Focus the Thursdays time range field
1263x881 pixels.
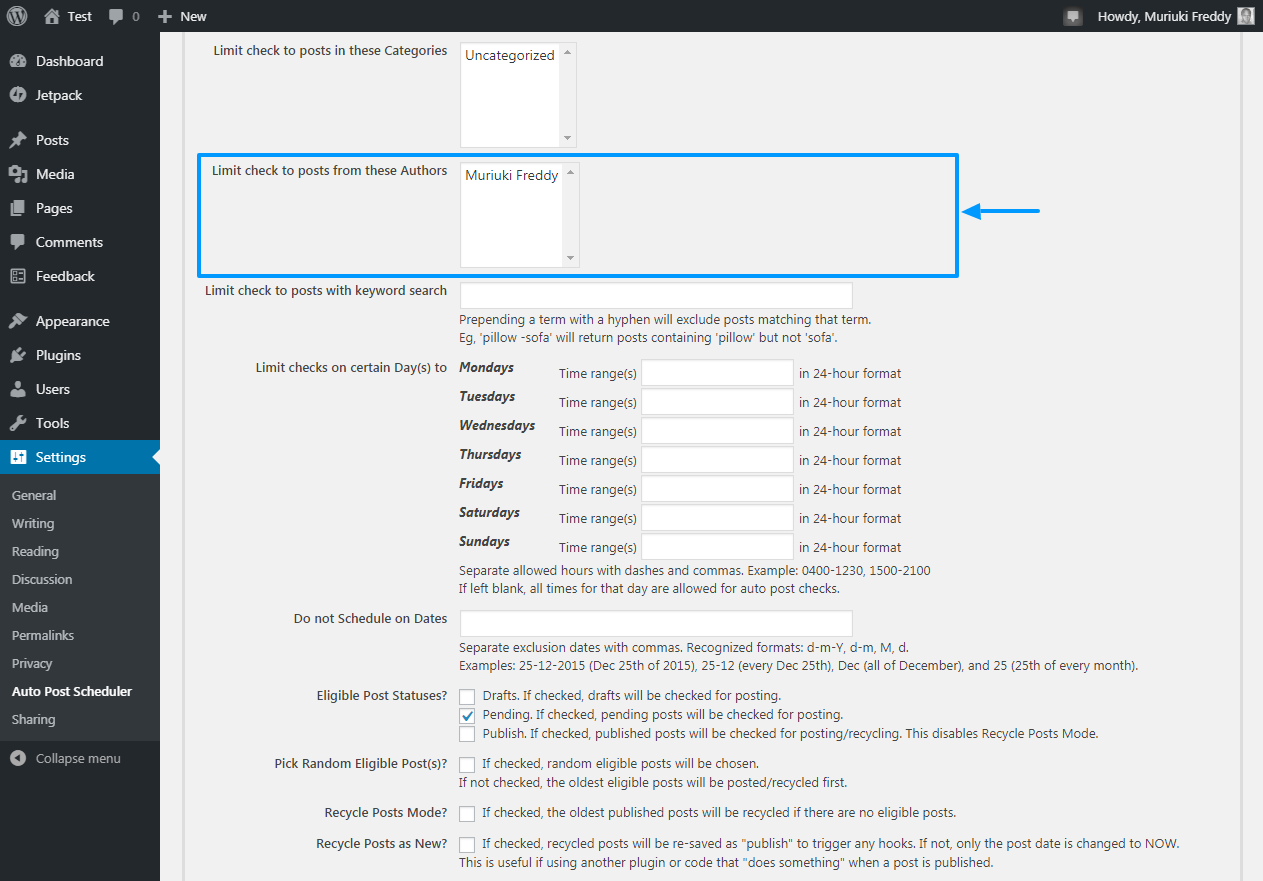pos(717,460)
